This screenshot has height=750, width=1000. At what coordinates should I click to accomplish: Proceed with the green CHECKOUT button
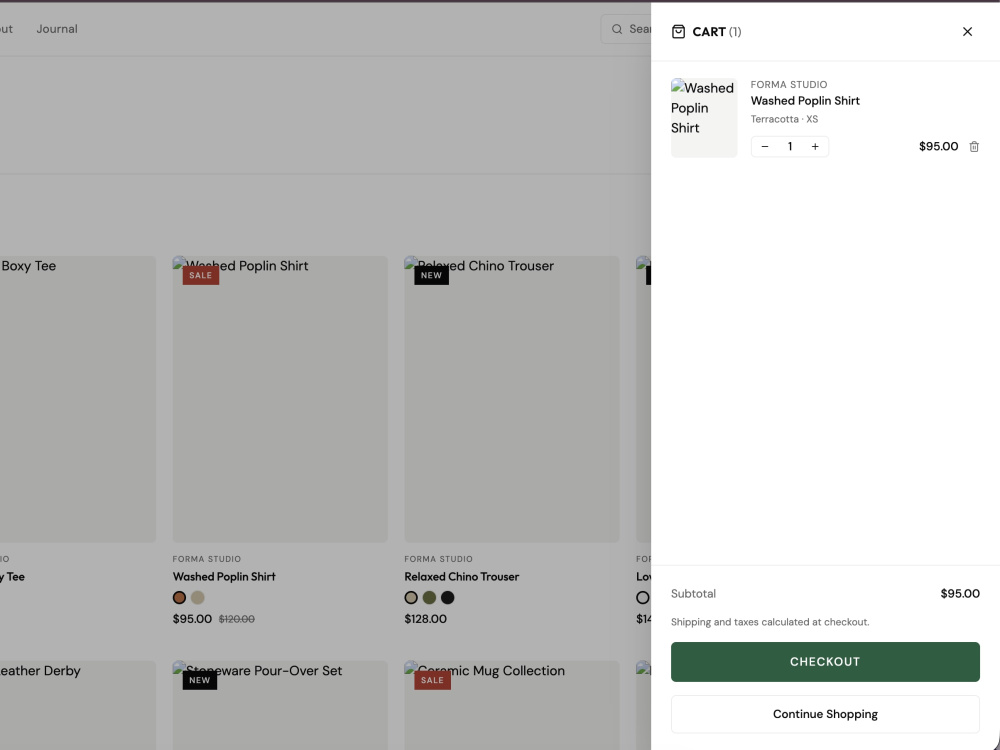click(x=825, y=661)
